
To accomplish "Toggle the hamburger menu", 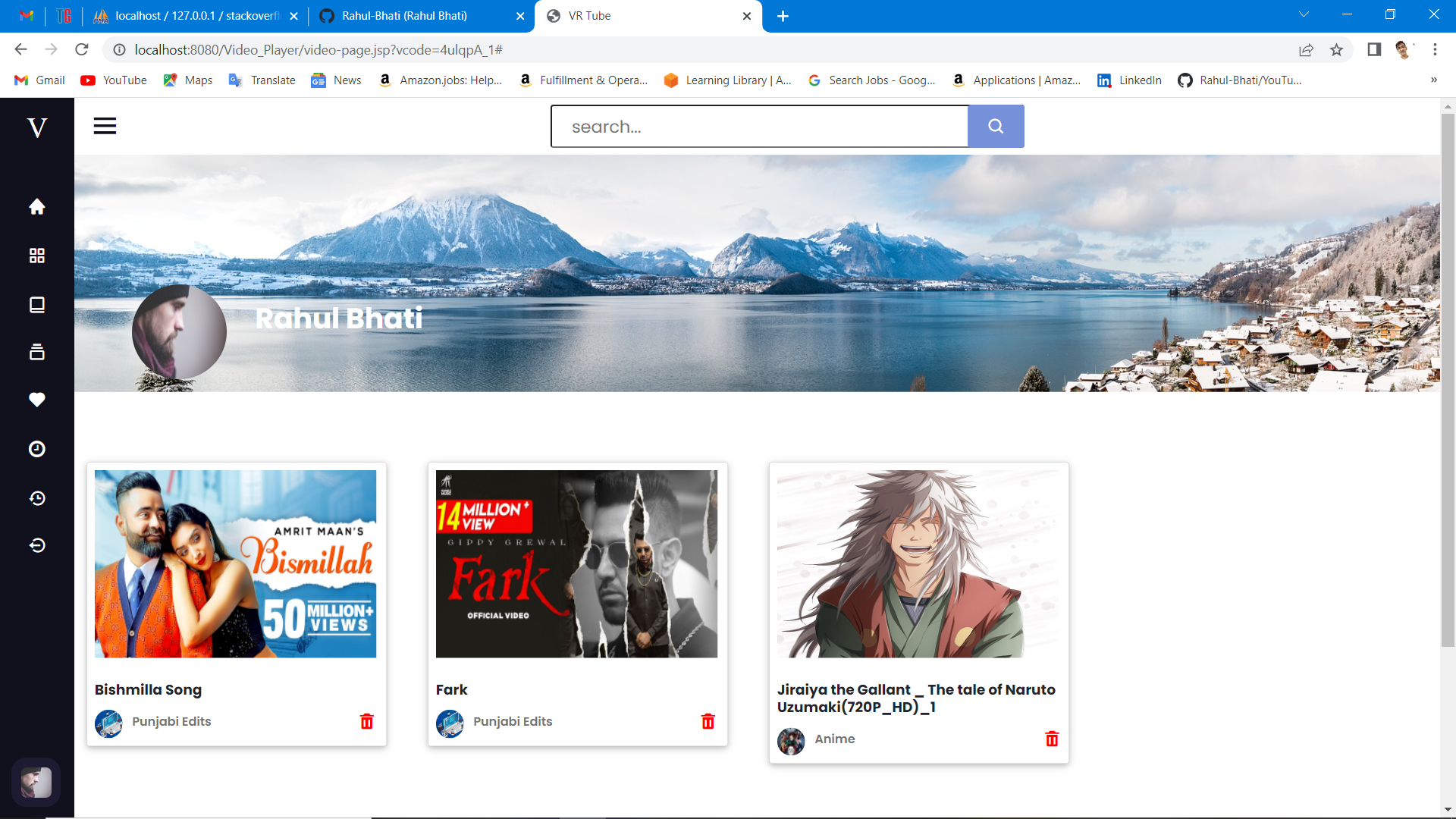I will click(x=105, y=126).
